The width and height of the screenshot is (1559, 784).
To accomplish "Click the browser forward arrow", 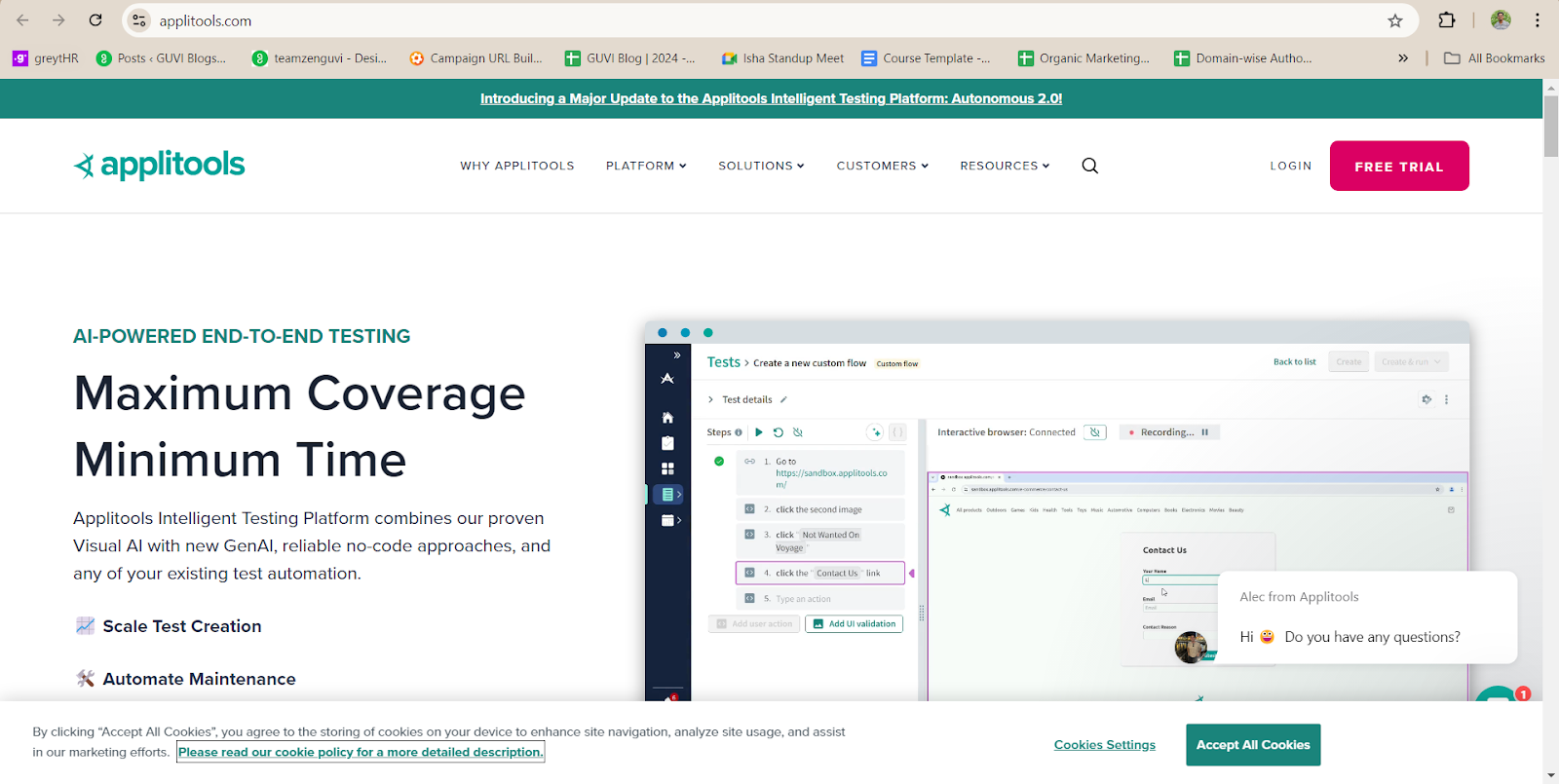I will (58, 20).
